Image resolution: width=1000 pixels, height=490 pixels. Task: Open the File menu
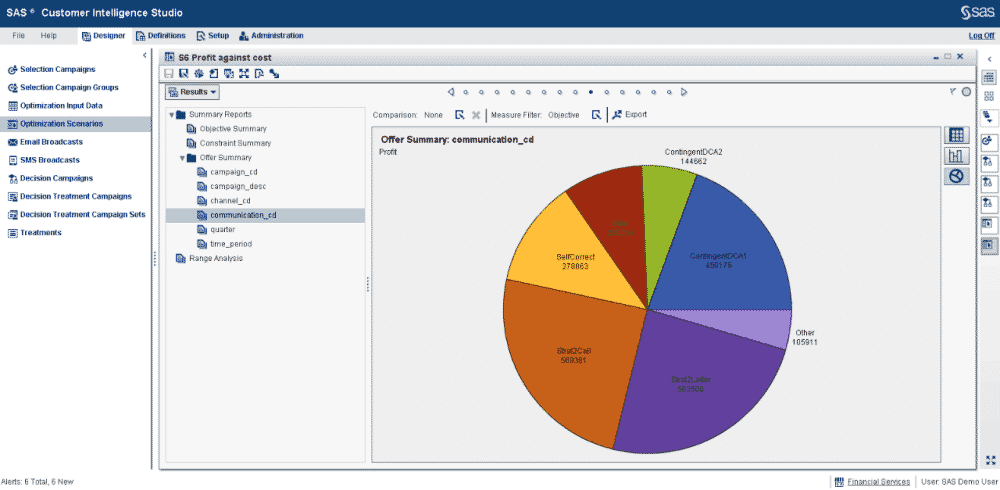point(18,36)
